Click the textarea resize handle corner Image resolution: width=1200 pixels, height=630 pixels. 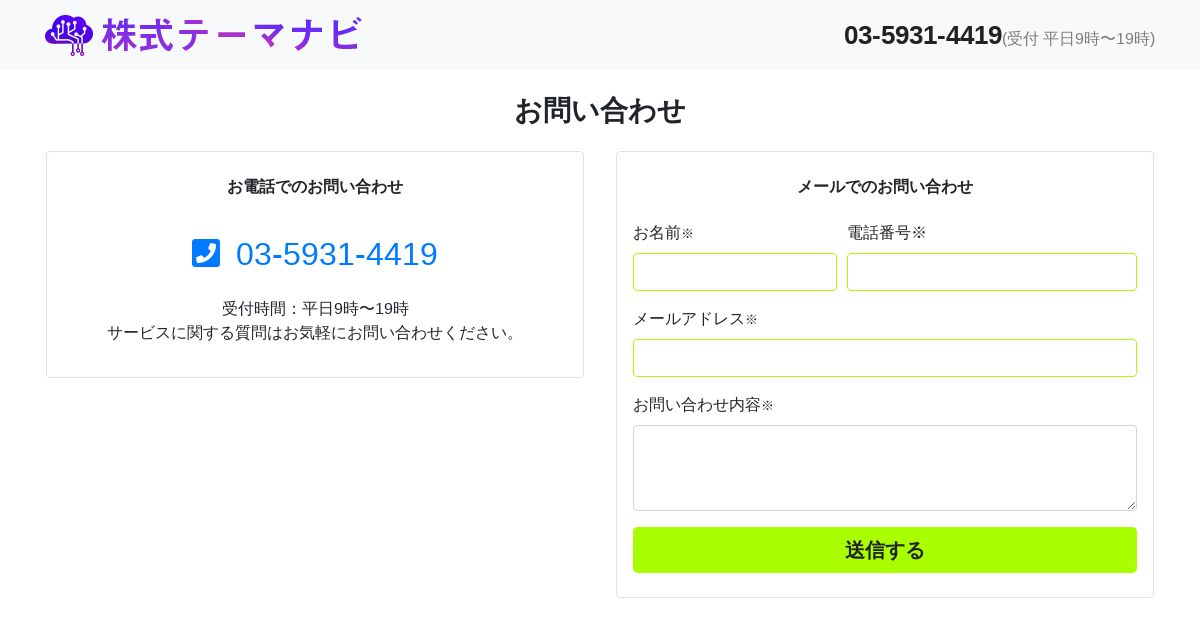pos(1131,505)
